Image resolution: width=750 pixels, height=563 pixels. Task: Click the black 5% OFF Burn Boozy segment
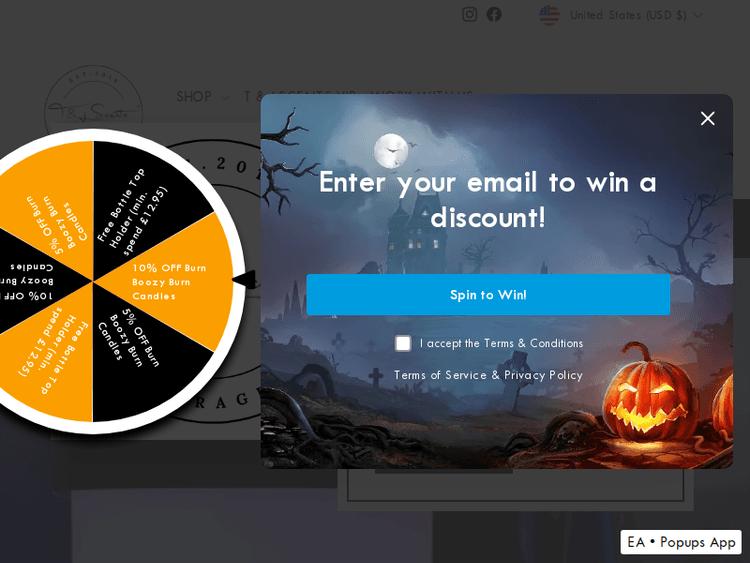tap(139, 359)
